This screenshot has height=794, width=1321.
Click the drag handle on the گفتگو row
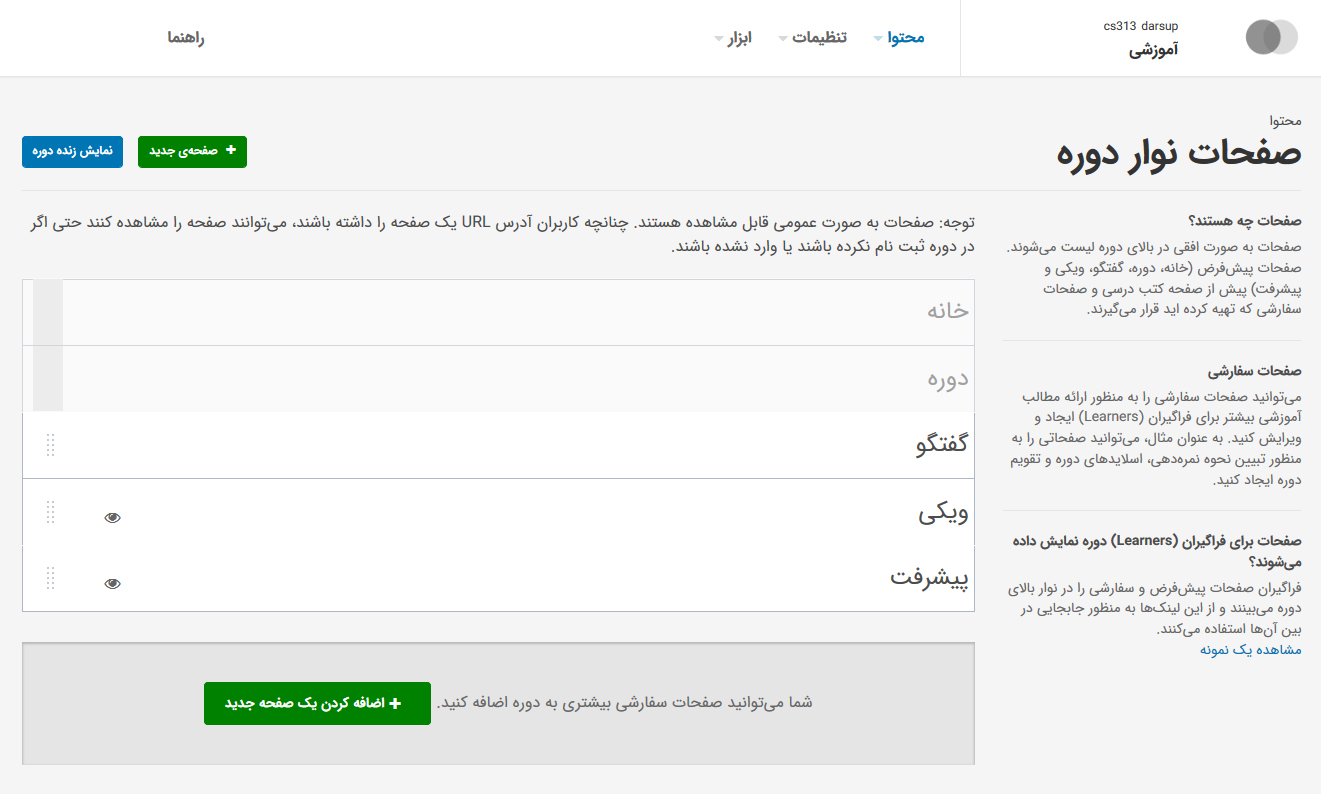pyautogui.click(x=51, y=445)
